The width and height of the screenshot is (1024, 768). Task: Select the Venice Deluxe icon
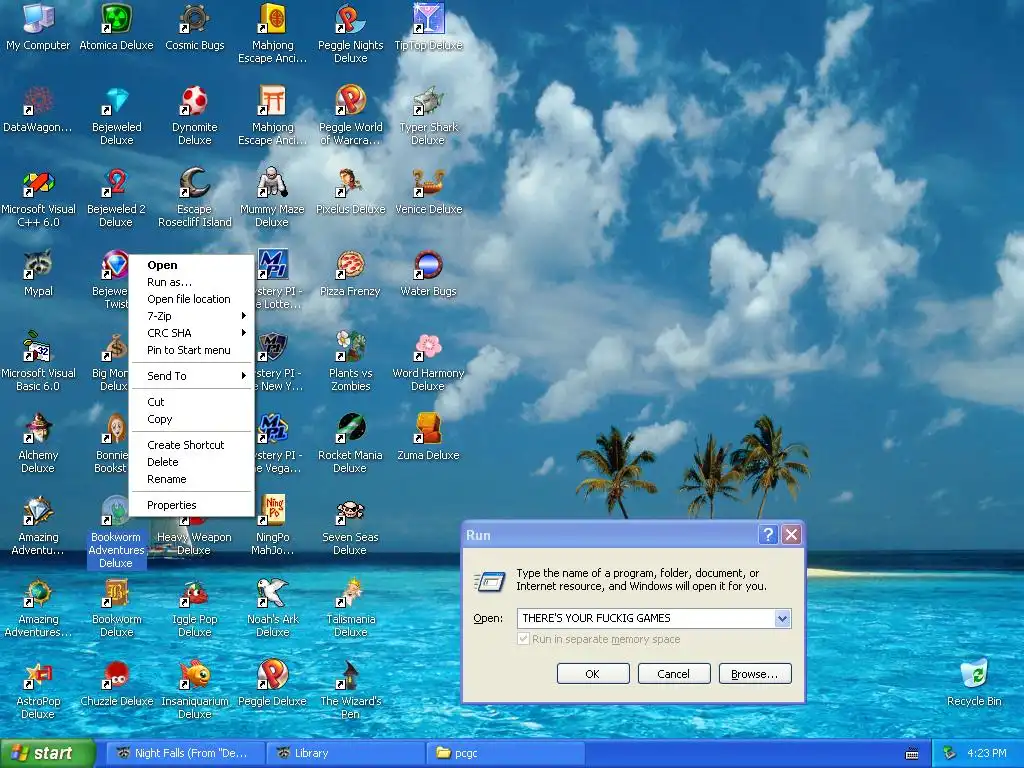coord(428,182)
